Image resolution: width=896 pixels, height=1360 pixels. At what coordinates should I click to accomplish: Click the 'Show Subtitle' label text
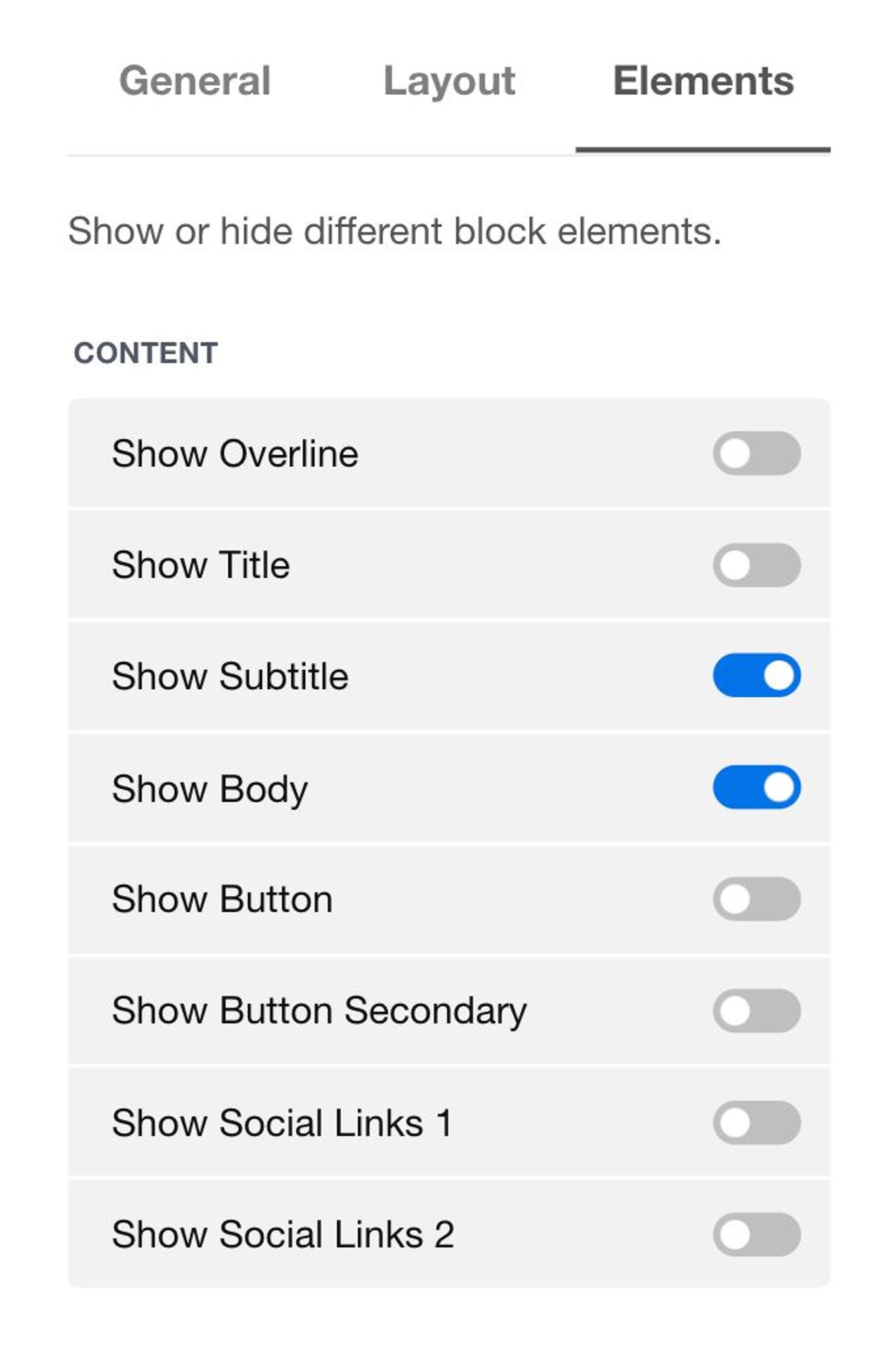pyautogui.click(x=230, y=676)
